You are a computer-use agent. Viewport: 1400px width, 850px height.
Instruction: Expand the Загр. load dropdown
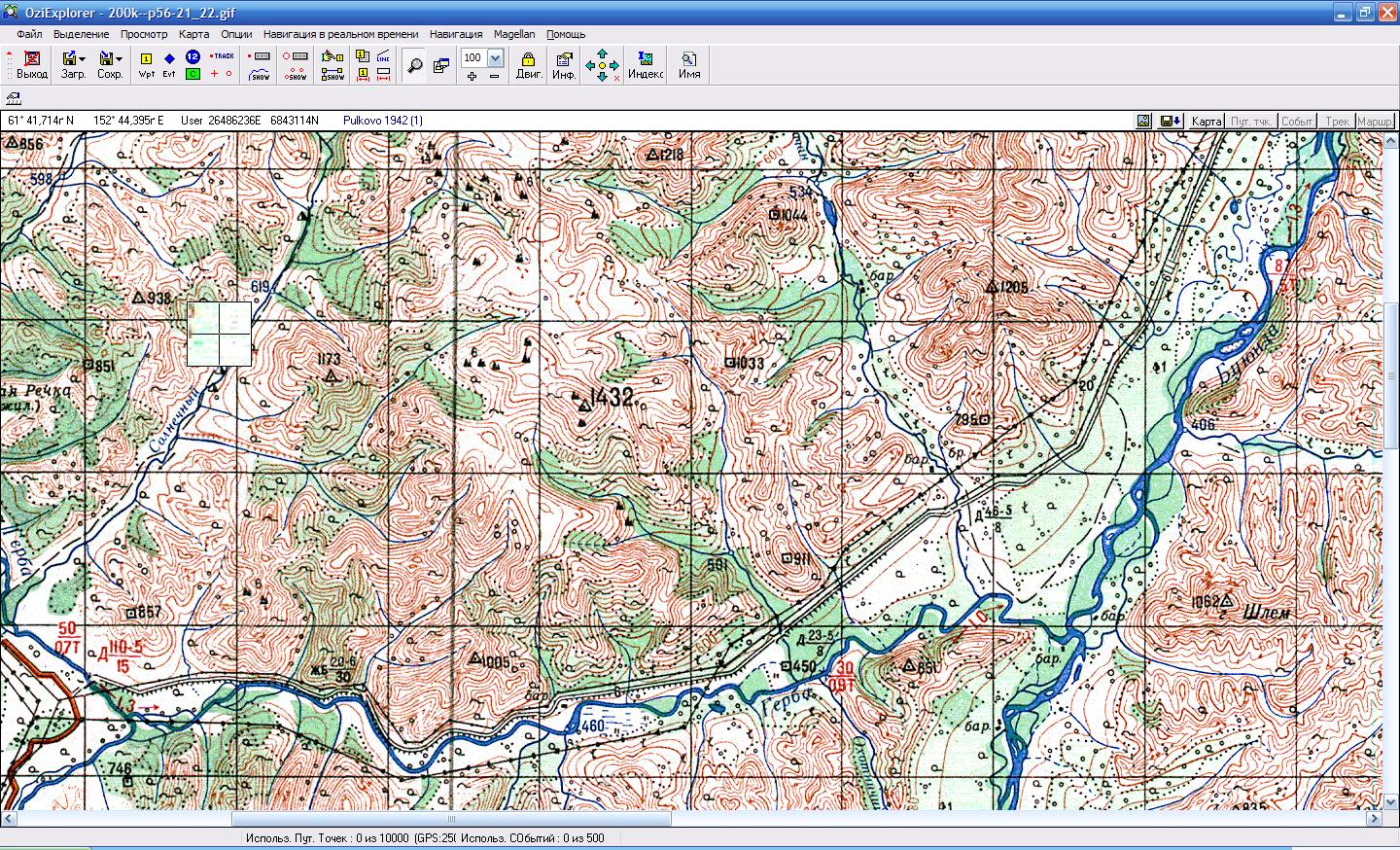coord(83,58)
